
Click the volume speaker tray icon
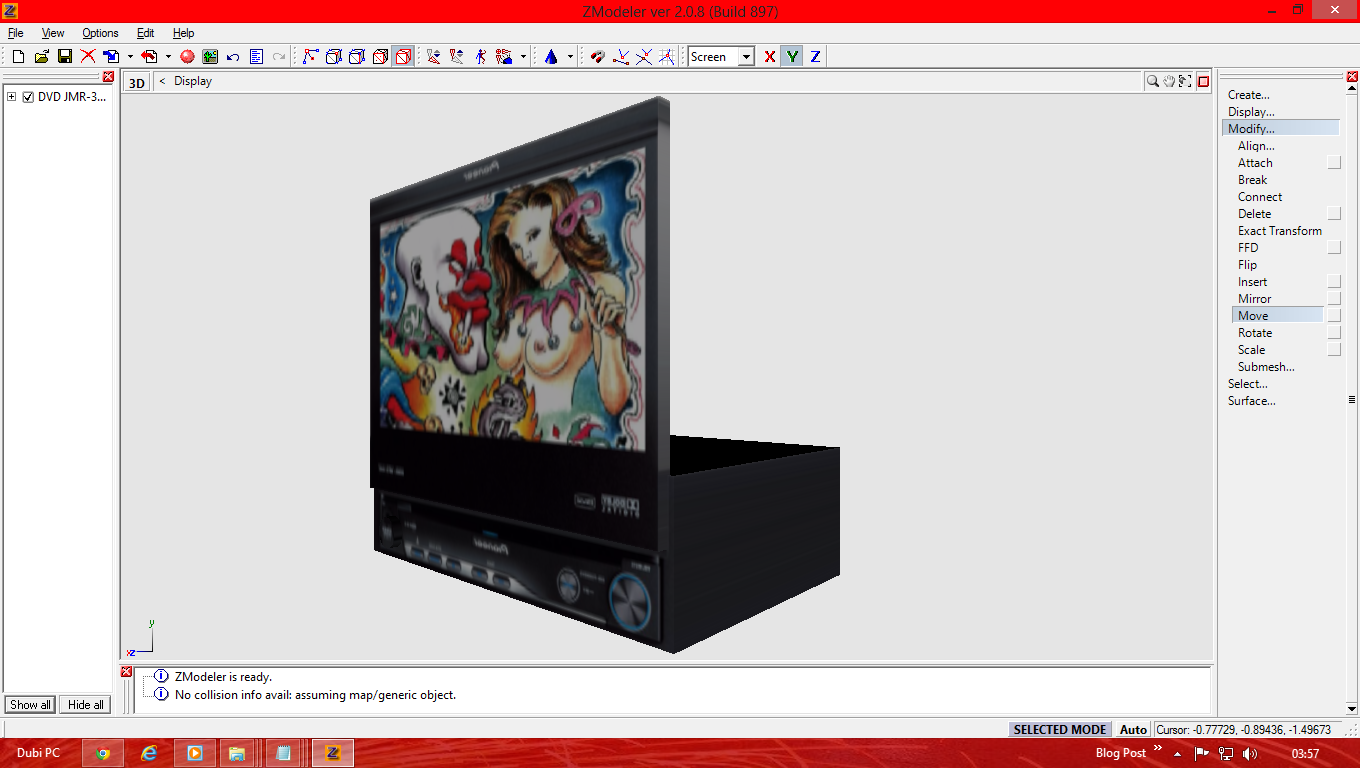point(1250,753)
